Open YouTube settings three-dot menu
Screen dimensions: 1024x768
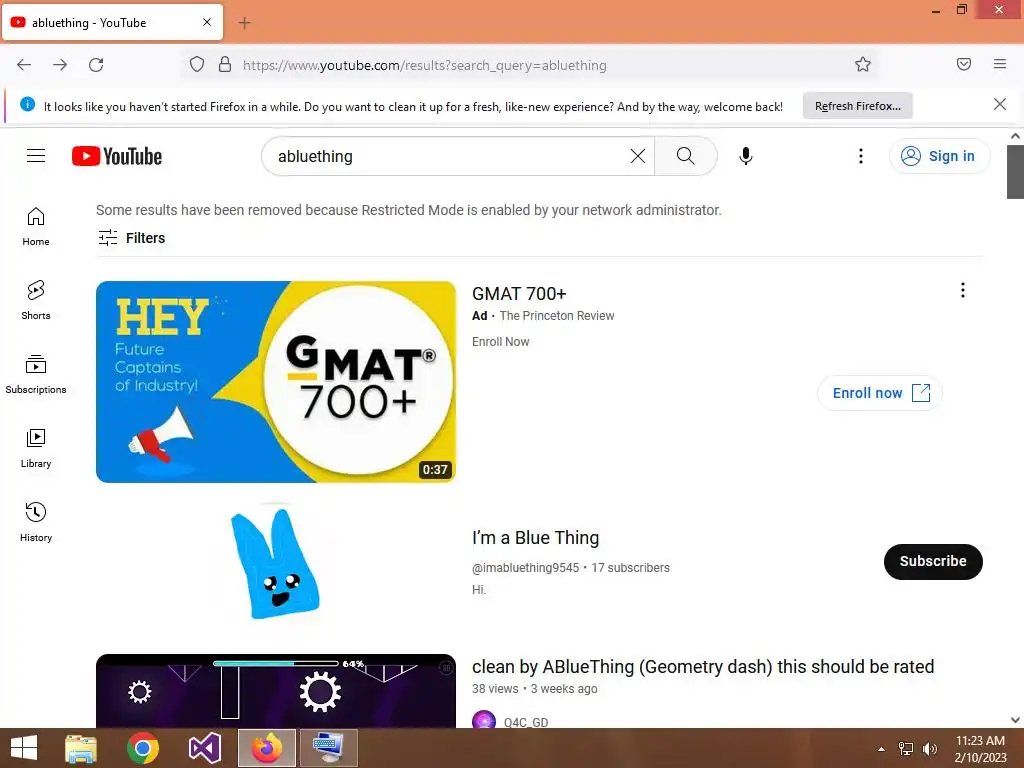pyautogui.click(x=860, y=155)
